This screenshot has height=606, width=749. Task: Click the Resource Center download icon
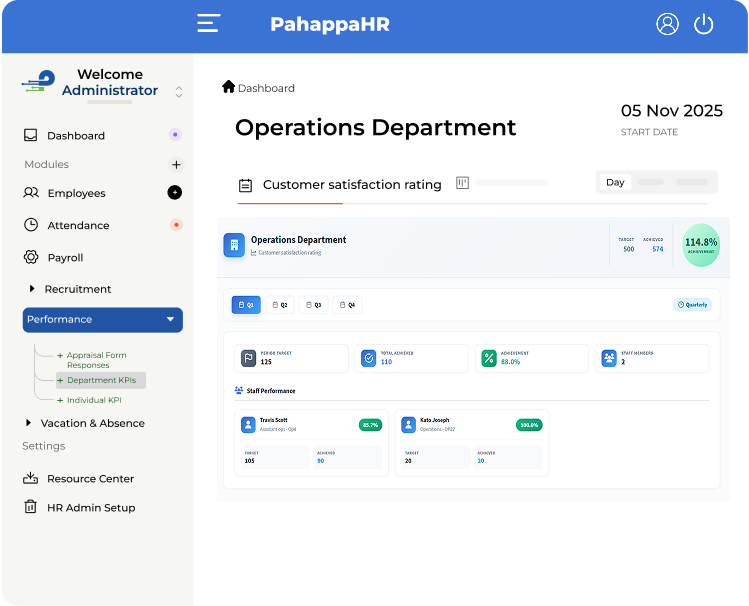(31, 478)
